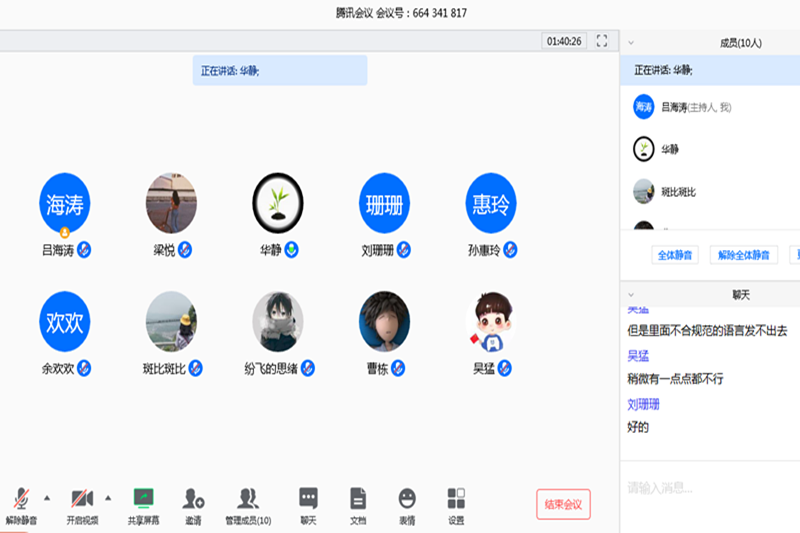Open the Emoji (表情) icon
800x533 pixels.
tap(407, 504)
